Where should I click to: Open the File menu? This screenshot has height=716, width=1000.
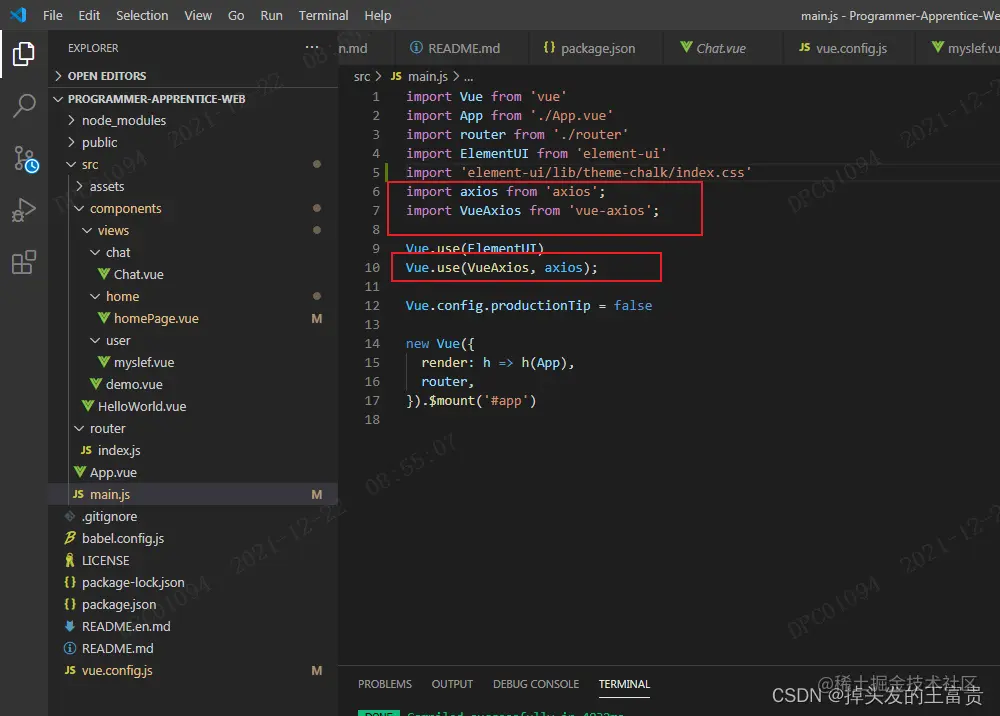pyautogui.click(x=52, y=15)
